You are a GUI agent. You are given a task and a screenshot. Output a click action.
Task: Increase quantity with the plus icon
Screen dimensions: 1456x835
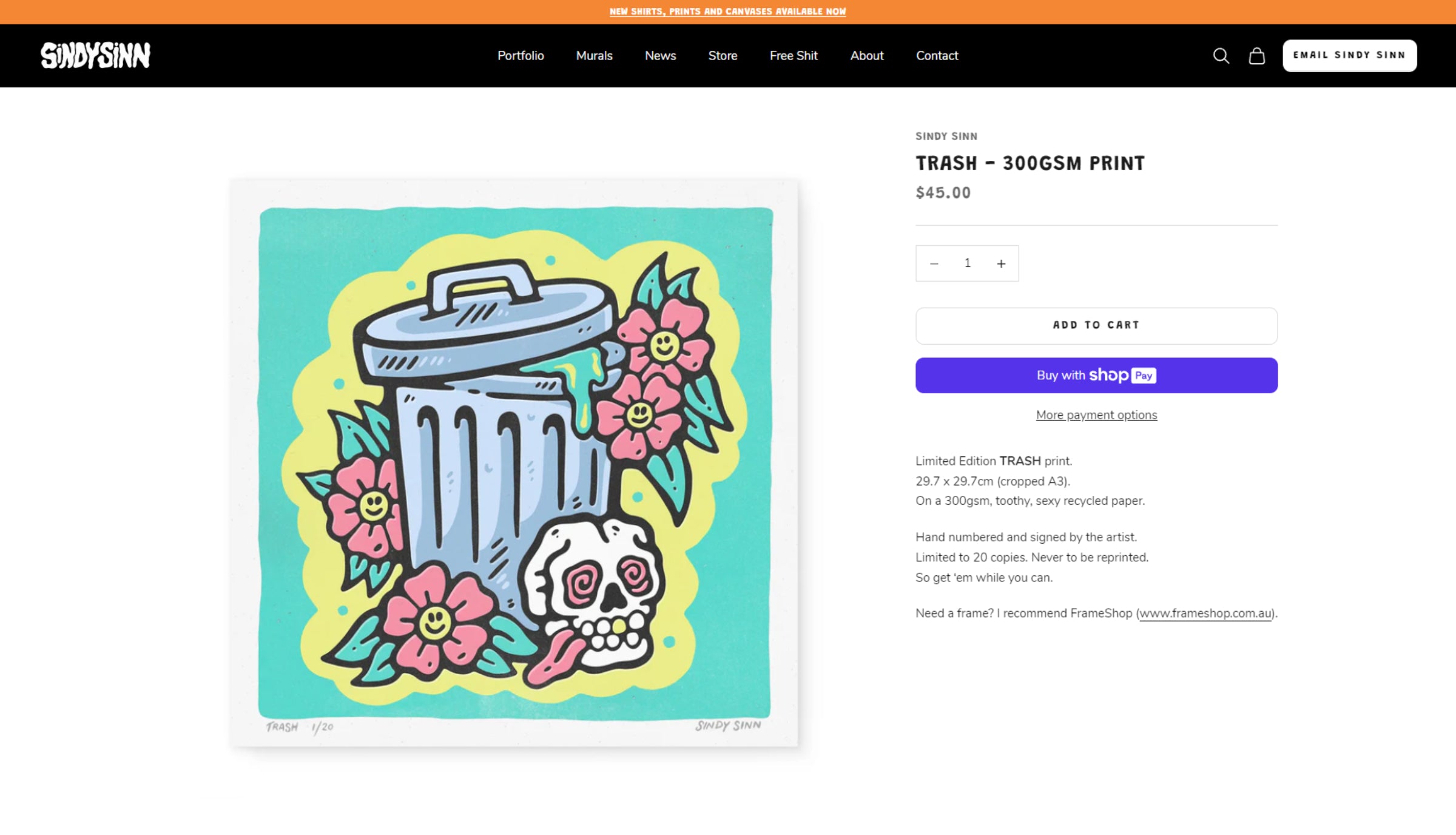[x=1001, y=263]
